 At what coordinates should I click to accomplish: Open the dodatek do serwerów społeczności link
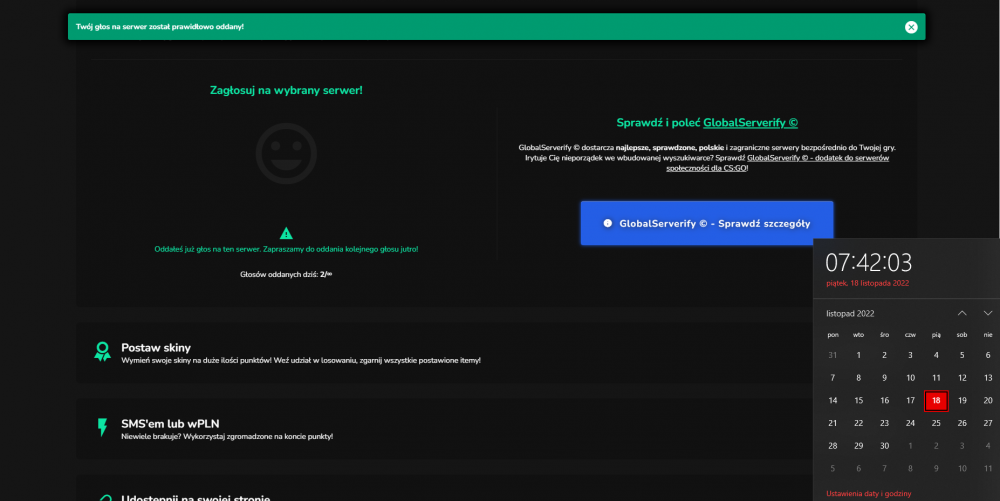click(777, 163)
